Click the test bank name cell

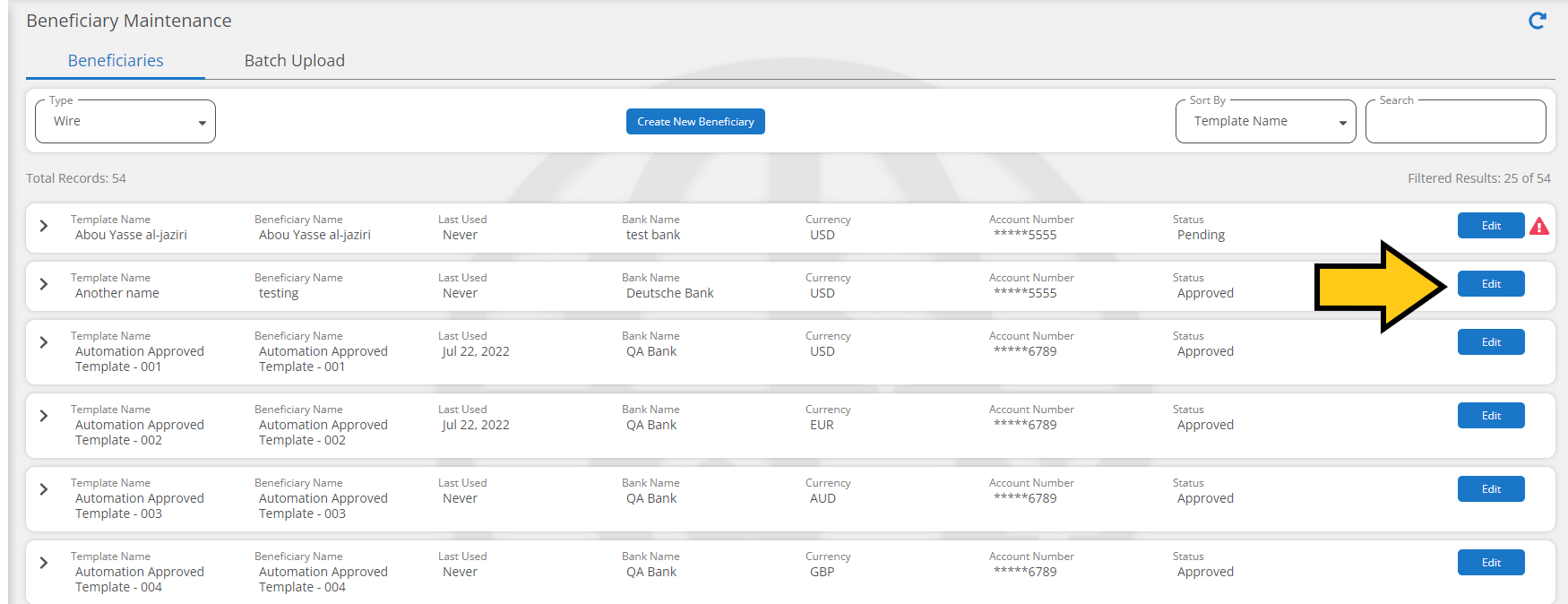[x=653, y=235]
